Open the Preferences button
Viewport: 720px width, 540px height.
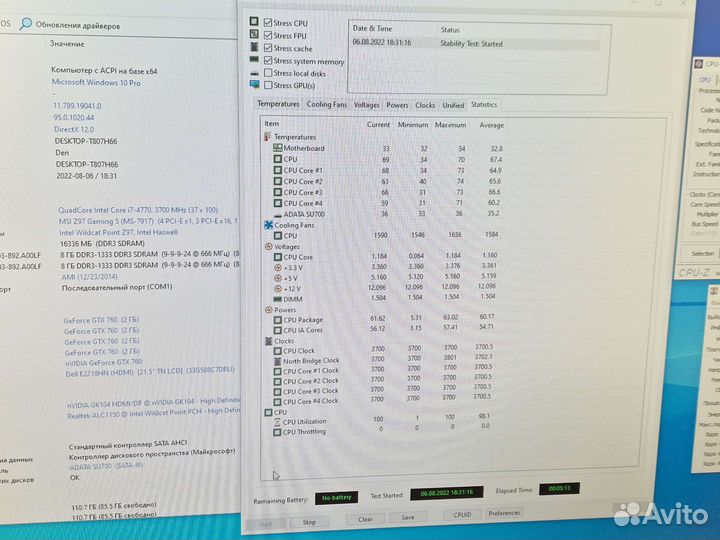504,513
